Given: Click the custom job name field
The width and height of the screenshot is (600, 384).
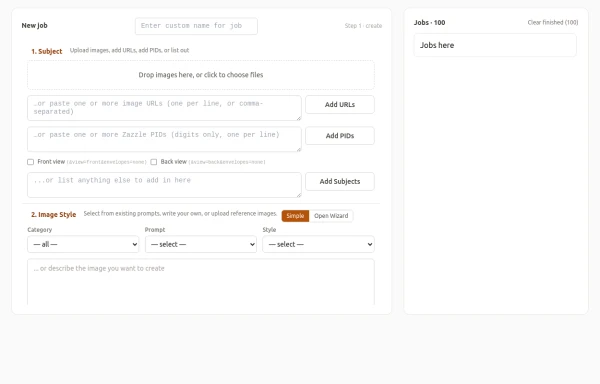Looking at the screenshot, I should (x=196, y=26).
